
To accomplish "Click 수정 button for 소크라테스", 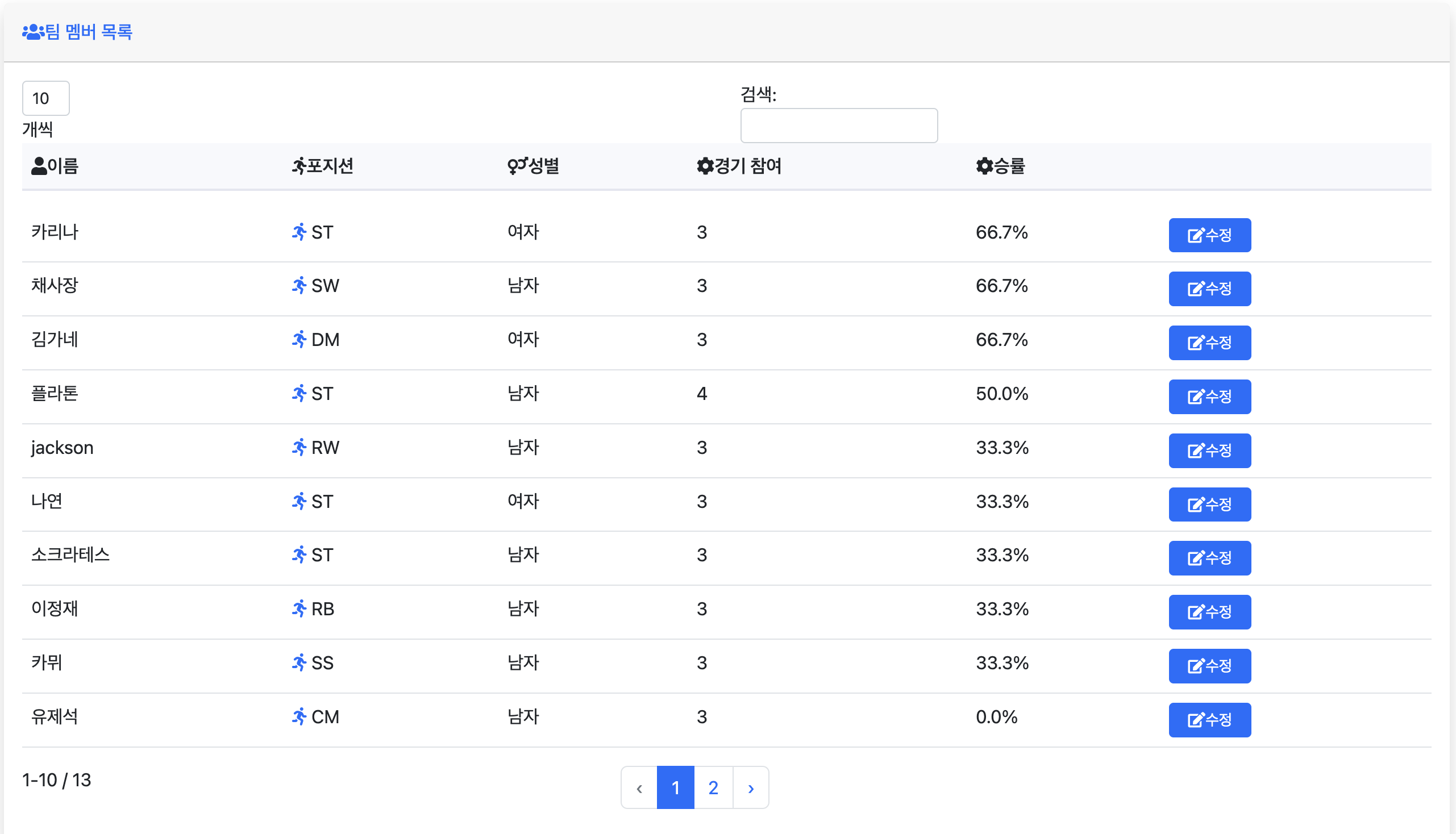I will (1209, 558).
